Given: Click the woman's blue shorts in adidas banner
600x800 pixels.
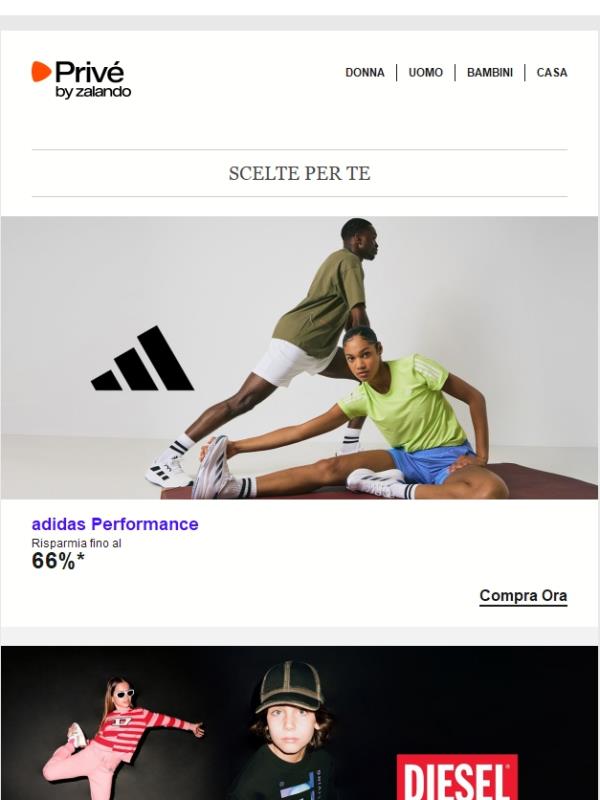Looking at the screenshot, I should coord(431,463).
